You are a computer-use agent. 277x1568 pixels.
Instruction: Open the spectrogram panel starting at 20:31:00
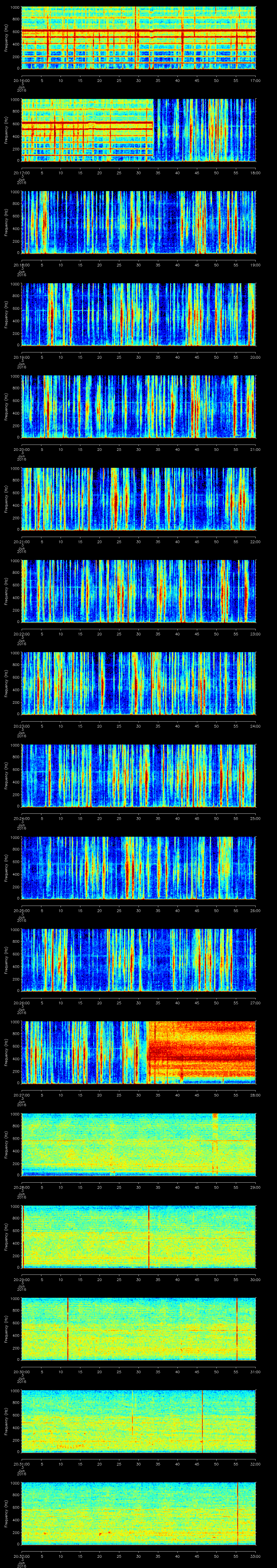click(x=139, y=1421)
